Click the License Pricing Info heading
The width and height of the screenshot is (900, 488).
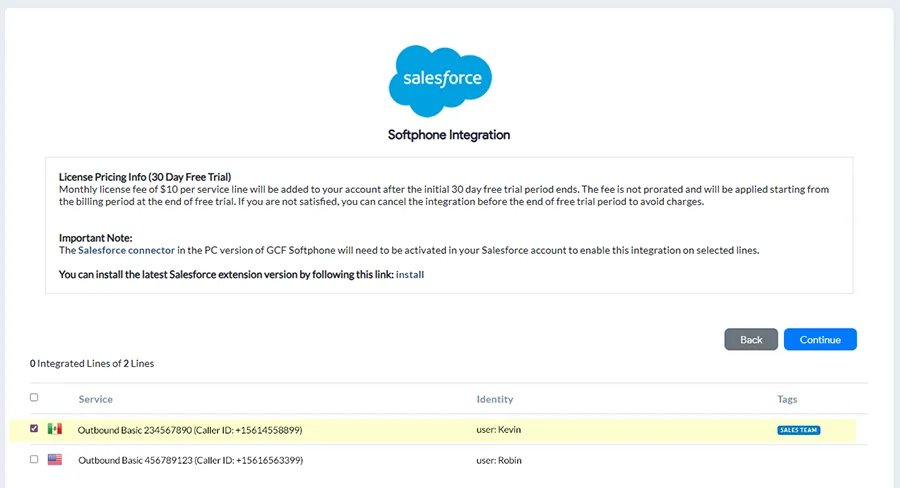(x=145, y=177)
